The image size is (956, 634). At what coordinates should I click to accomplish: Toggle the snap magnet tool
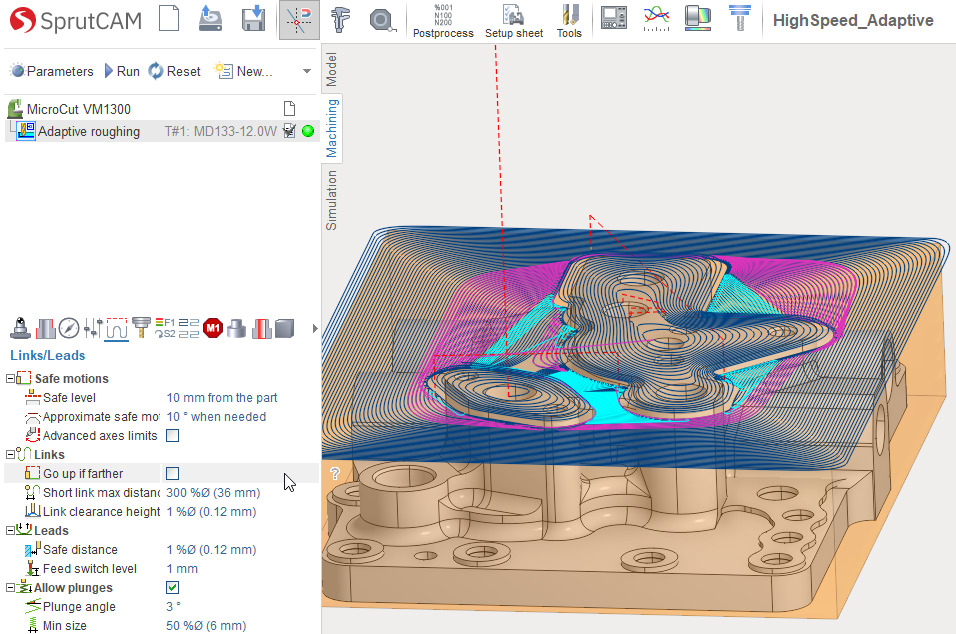tap(299, 20)
